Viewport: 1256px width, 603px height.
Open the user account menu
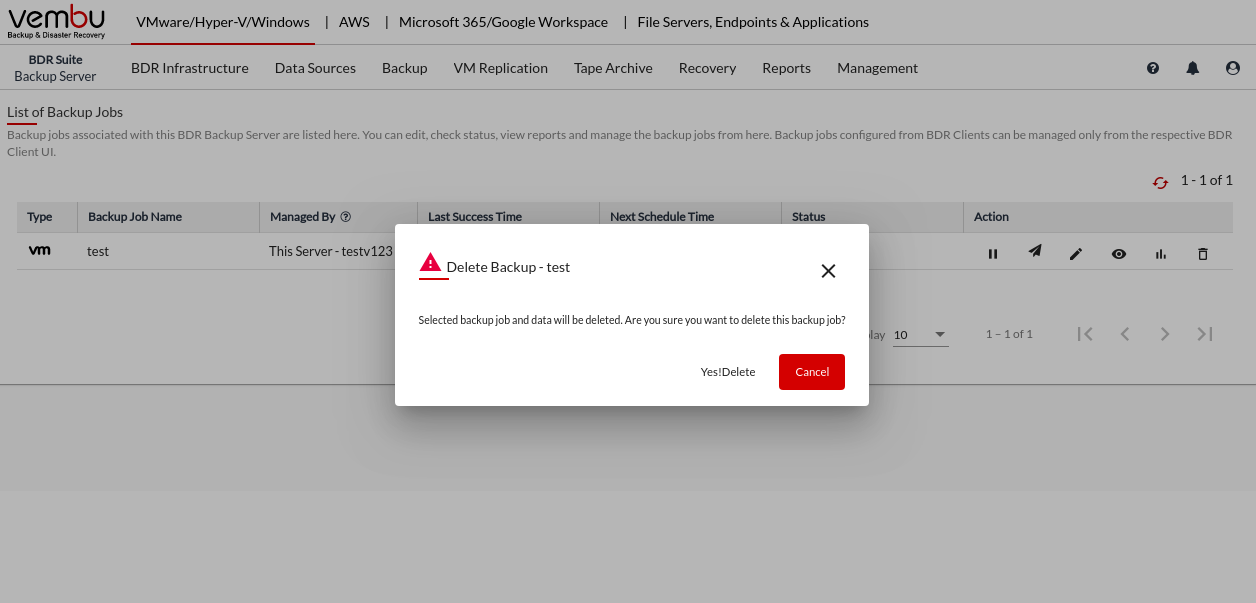pyautogui.click(x=1233, y=68)
